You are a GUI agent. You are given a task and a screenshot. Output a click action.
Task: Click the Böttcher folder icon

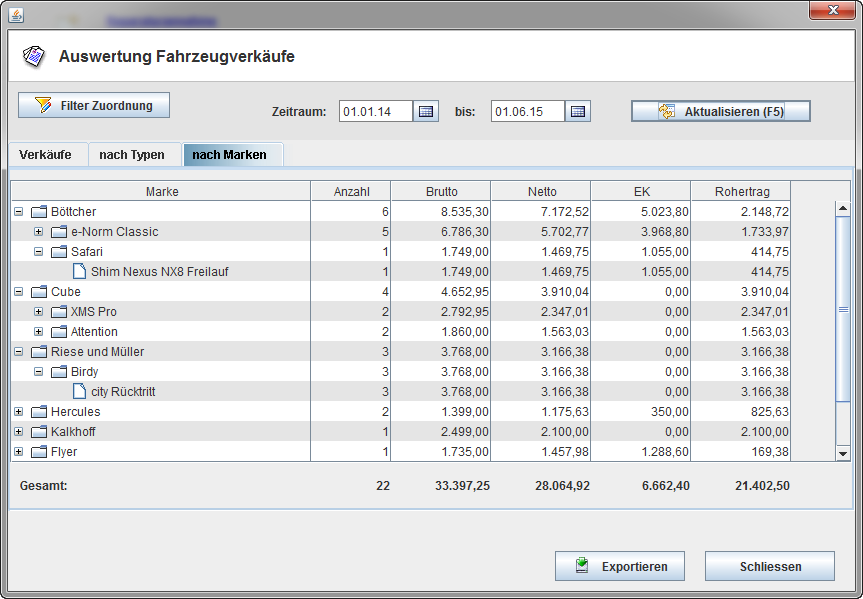(39, 212)
